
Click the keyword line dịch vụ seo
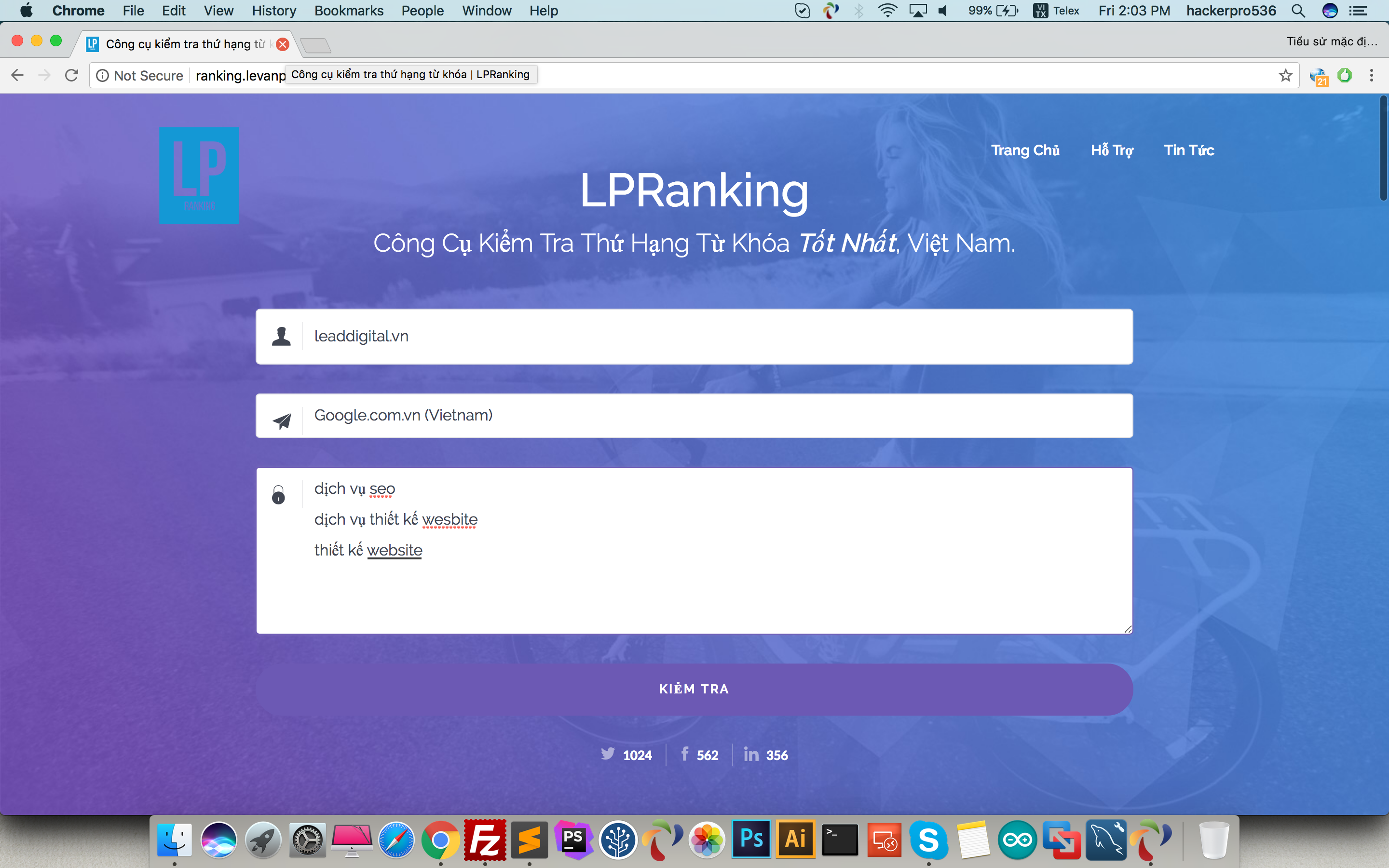point(354,488)
